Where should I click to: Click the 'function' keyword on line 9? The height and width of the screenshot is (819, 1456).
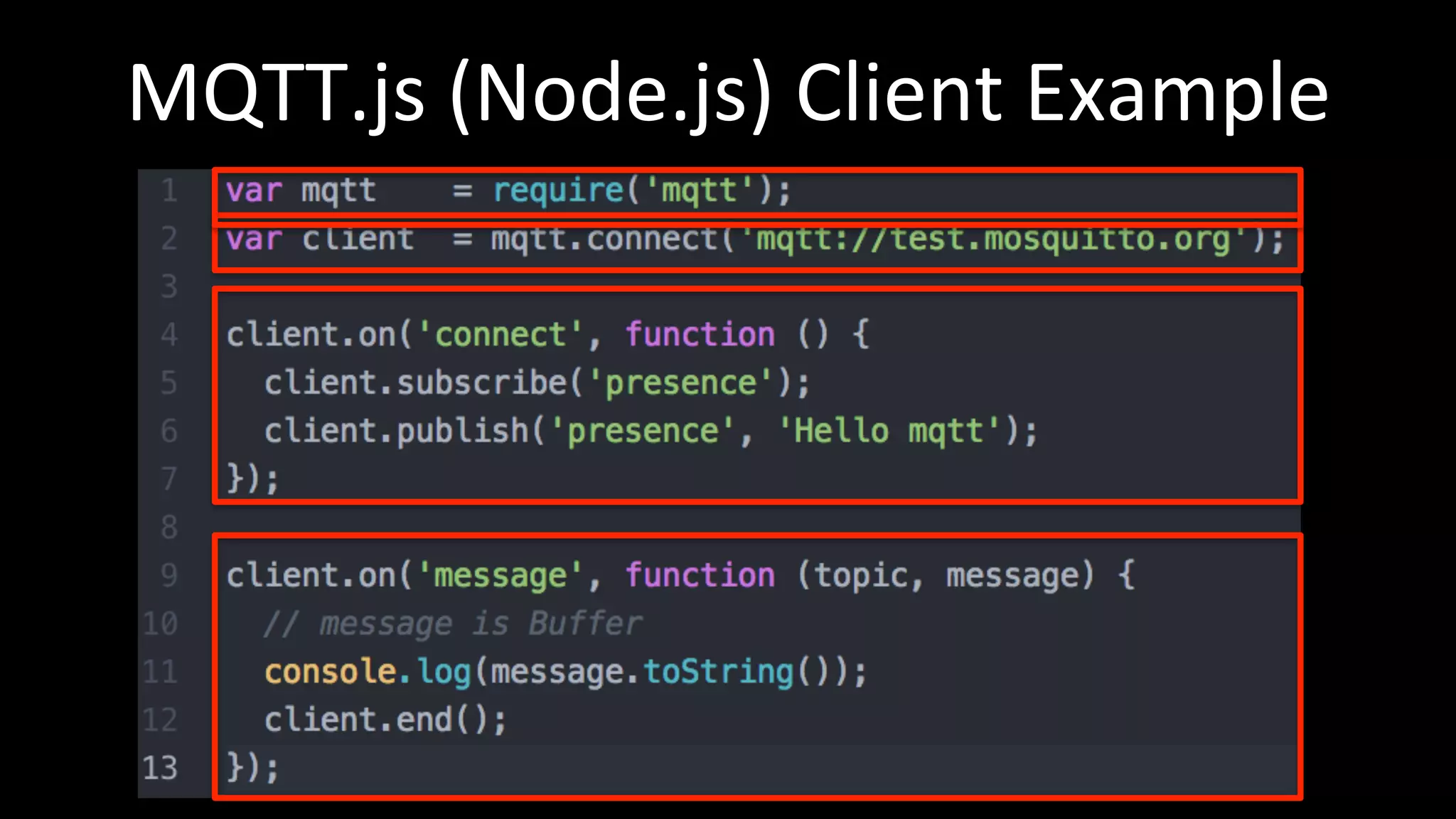click(700, 575)
